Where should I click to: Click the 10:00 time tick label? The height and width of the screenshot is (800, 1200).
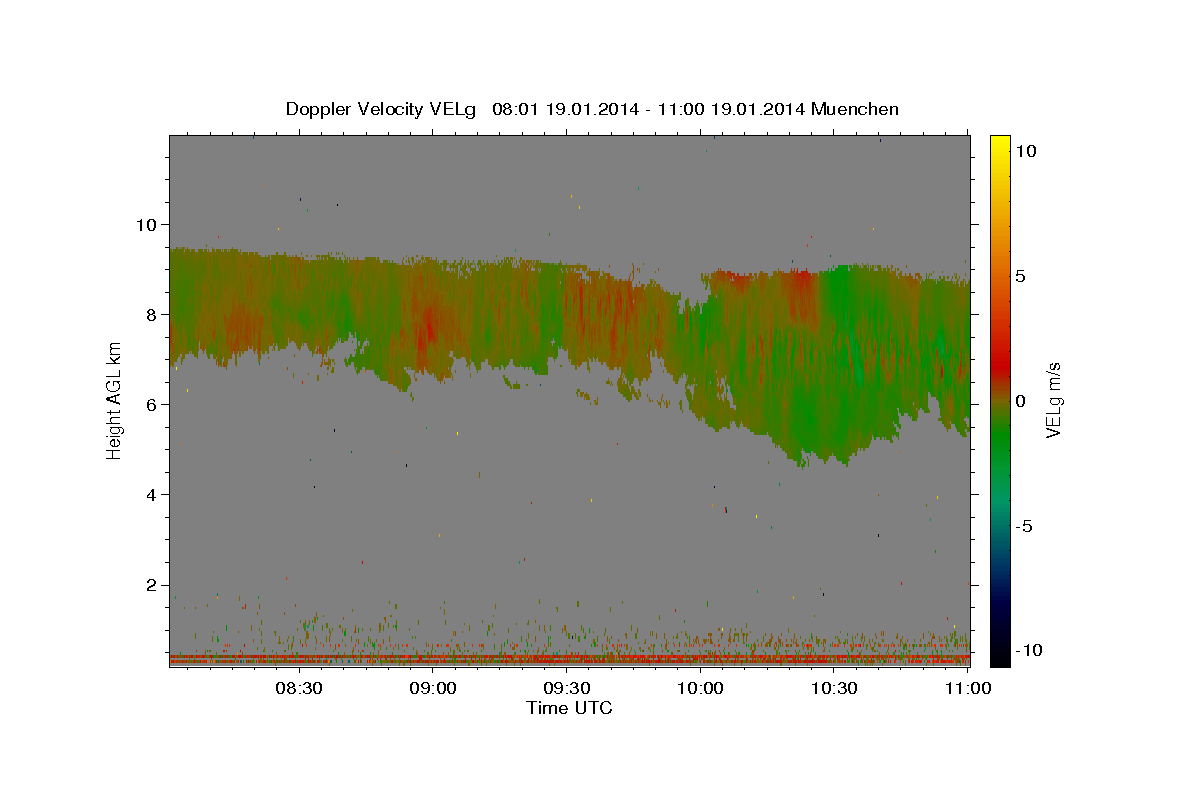[701, 688]
